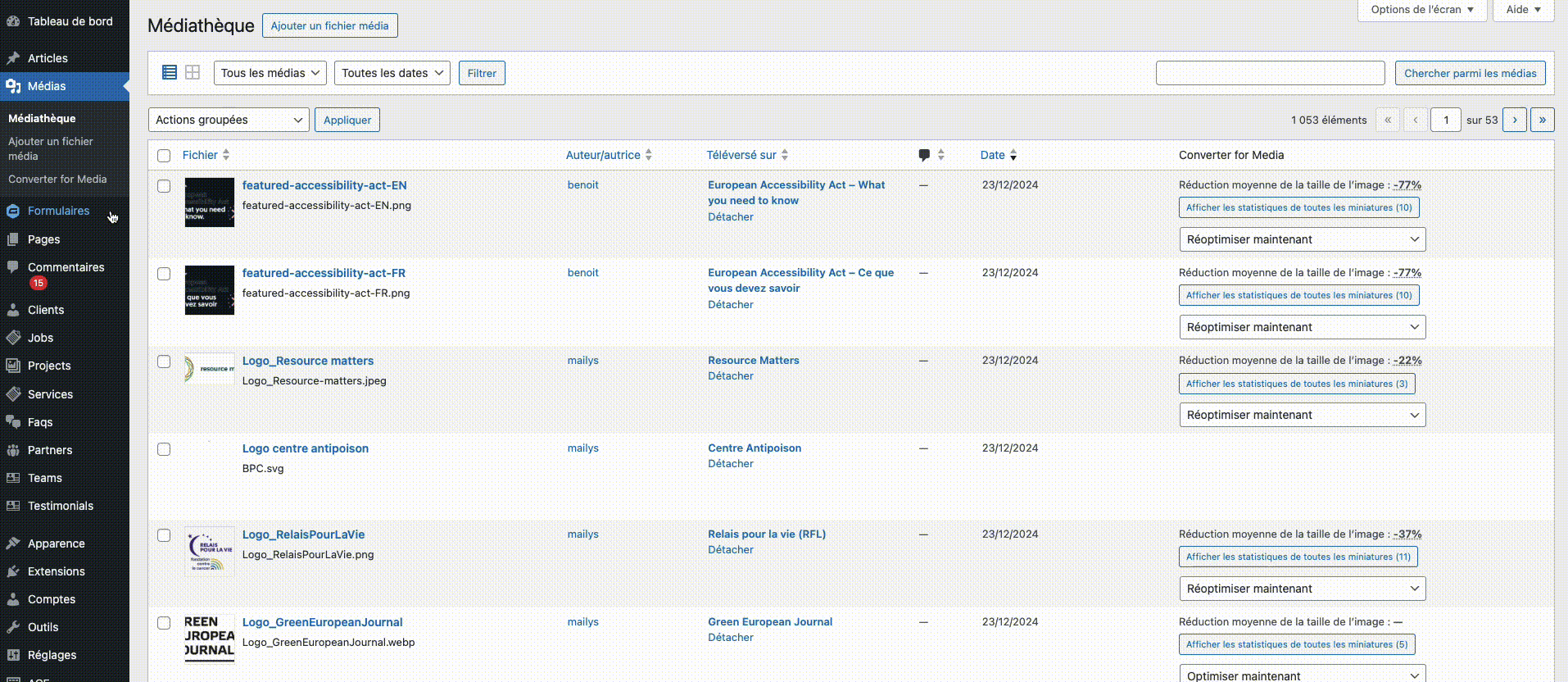Detach Centre Antipoison with Détacher link
1568x682 pixels.
[x=731, y=464]
